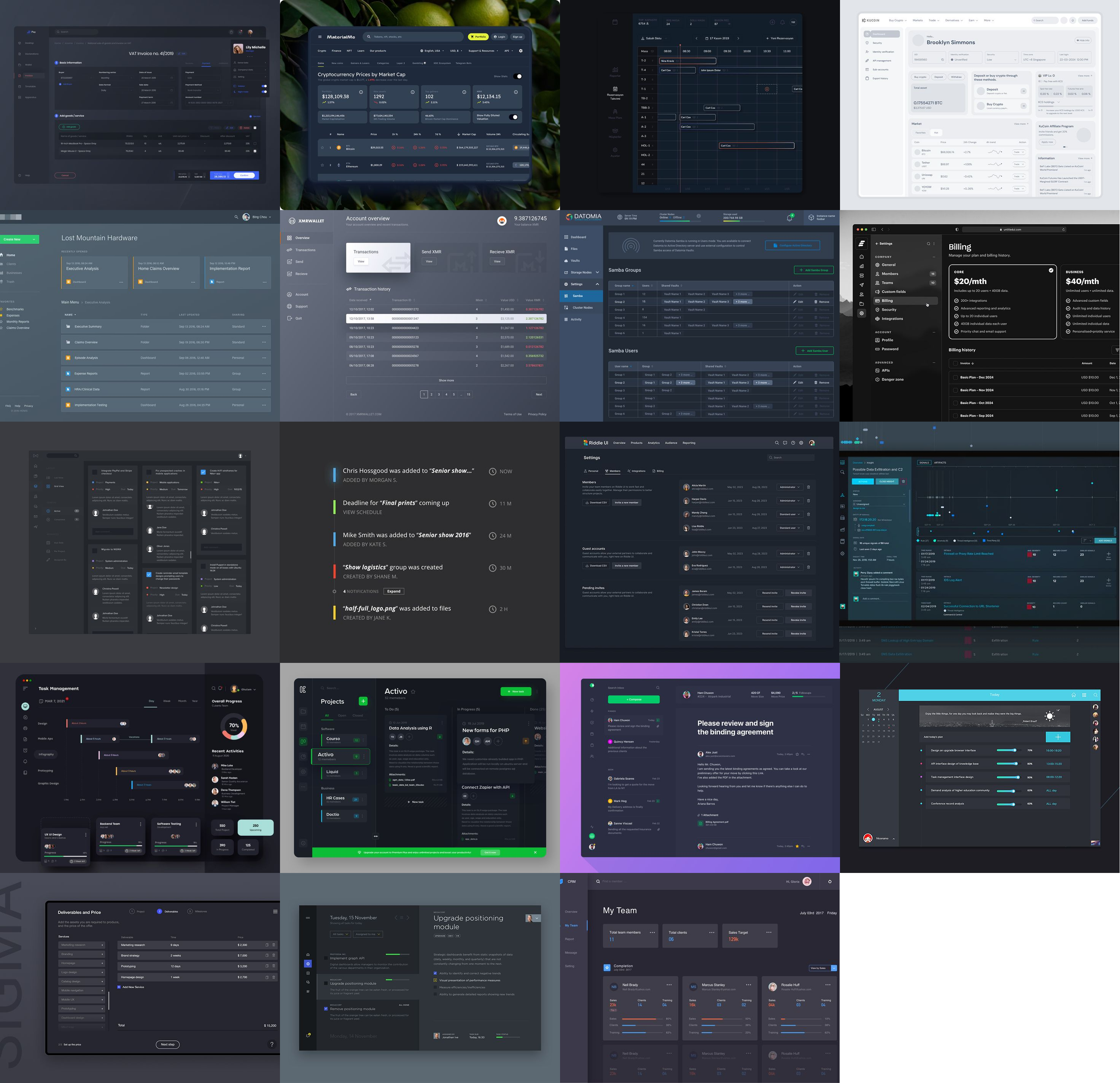Screen dimensions: 1120x1083
Task: Click the bell icon in KuCoin top bar
Action: 1072,20
